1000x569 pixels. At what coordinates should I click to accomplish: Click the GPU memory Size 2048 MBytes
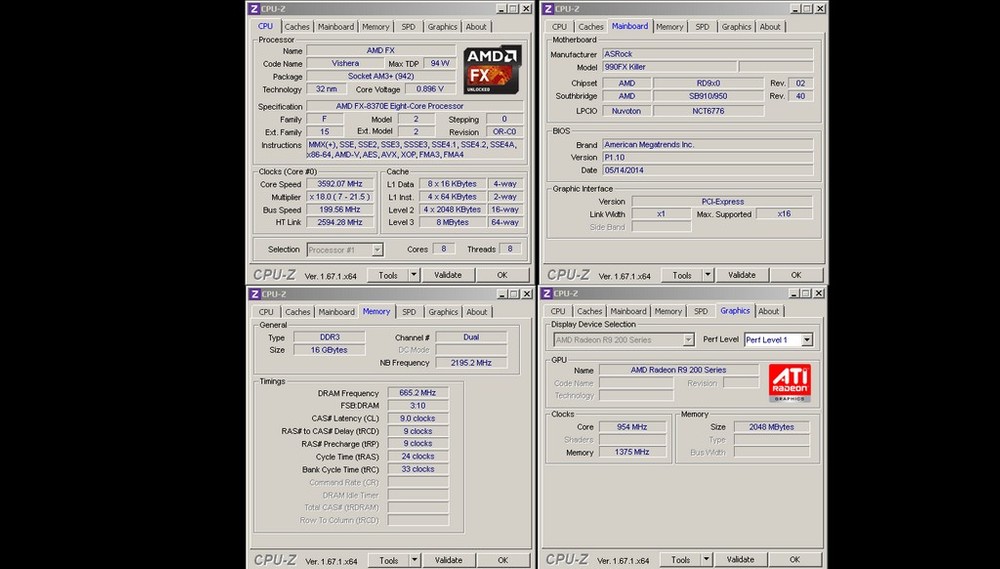[772, 427]
